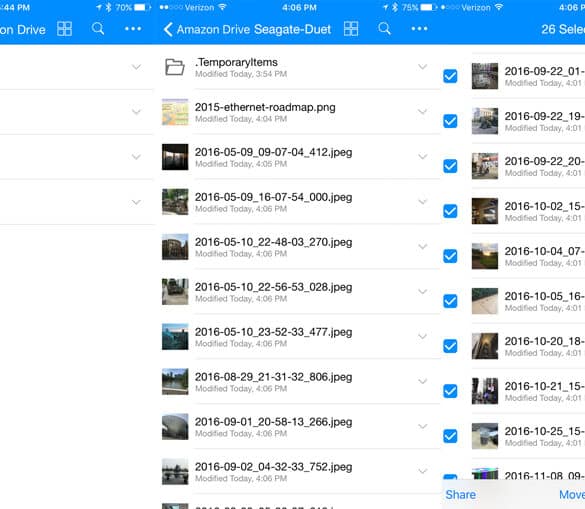Image resolution: width=585 pixels, height=509 pixels.
Task: Uncheck the 2016-10-25_15 photo checkbox
Action: (x=450, y=436)
